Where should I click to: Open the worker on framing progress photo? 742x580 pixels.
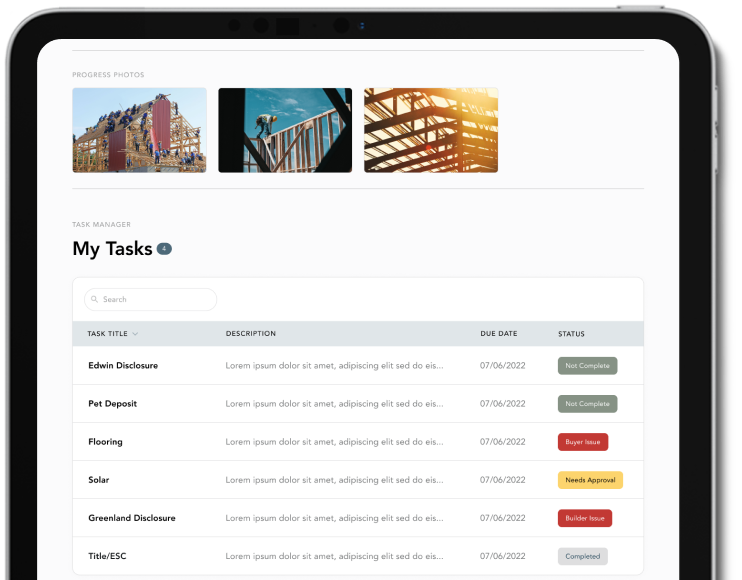click(x=285, y=130)
